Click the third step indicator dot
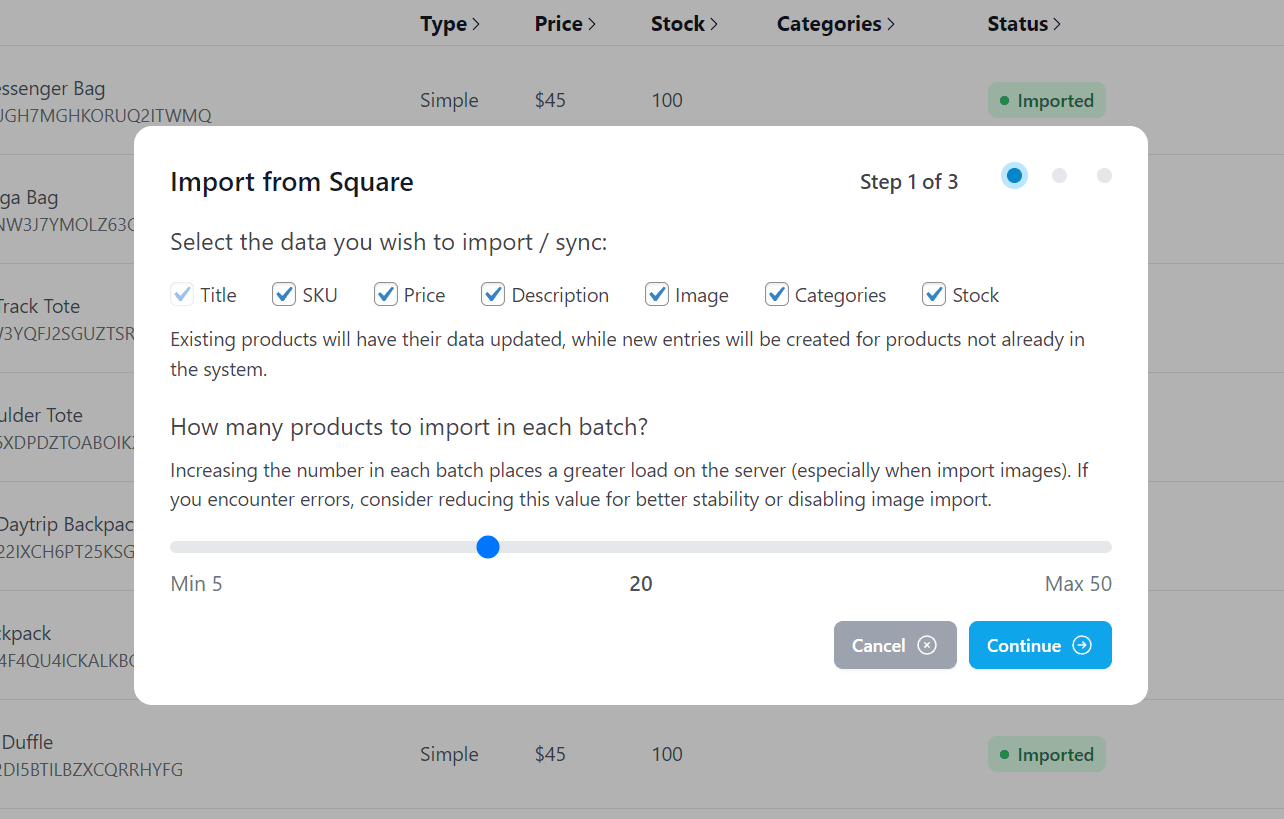This screenshot has height=819, width=1284. pos(1104,176)
